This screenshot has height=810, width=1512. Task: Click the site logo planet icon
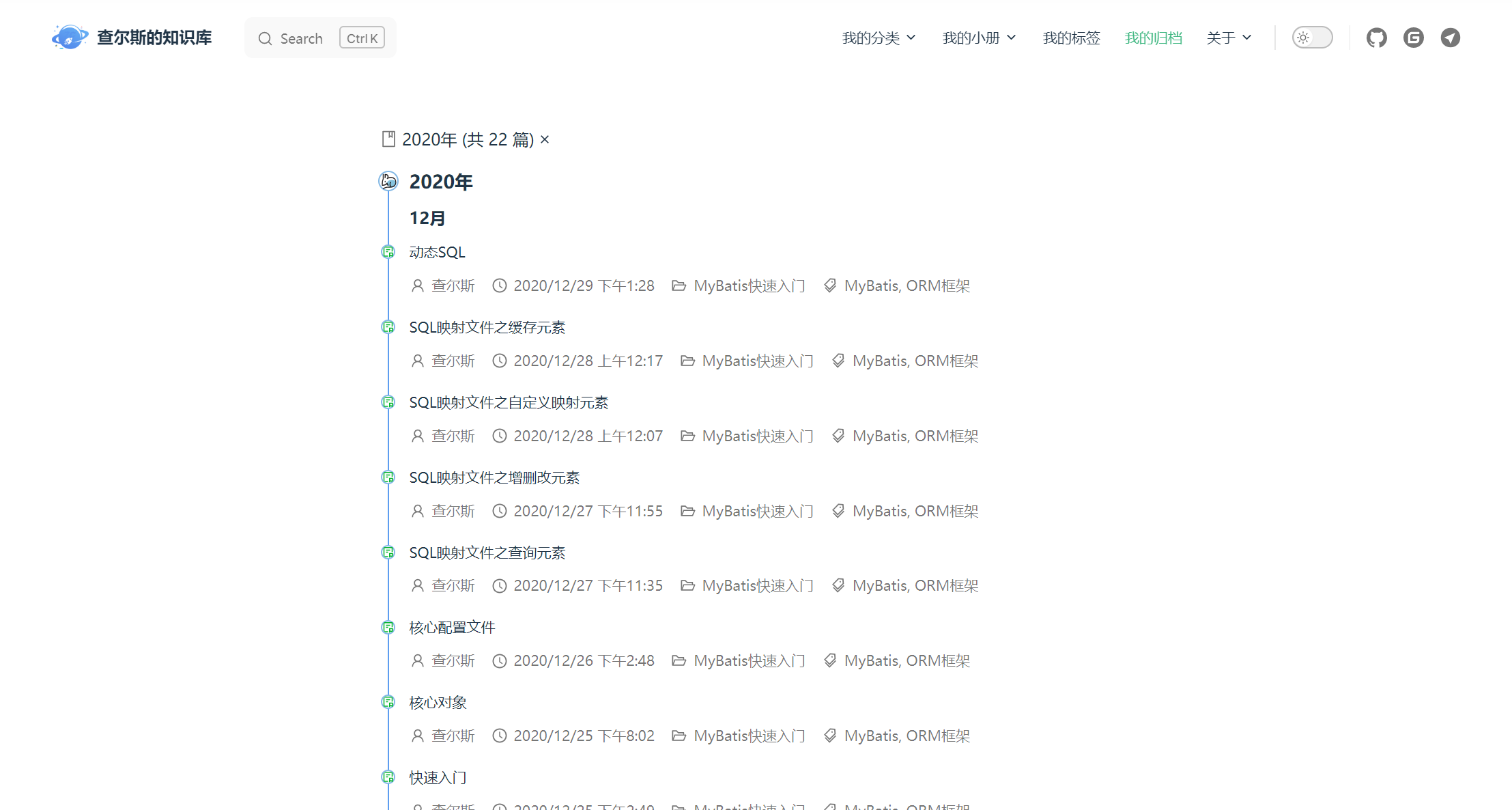(70, 37)
